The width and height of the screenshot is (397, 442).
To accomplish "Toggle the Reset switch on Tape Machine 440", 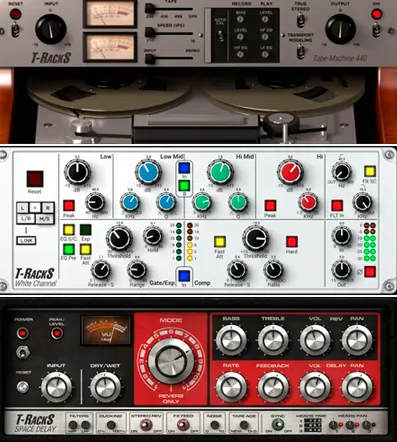I will (x=15, y=29).
